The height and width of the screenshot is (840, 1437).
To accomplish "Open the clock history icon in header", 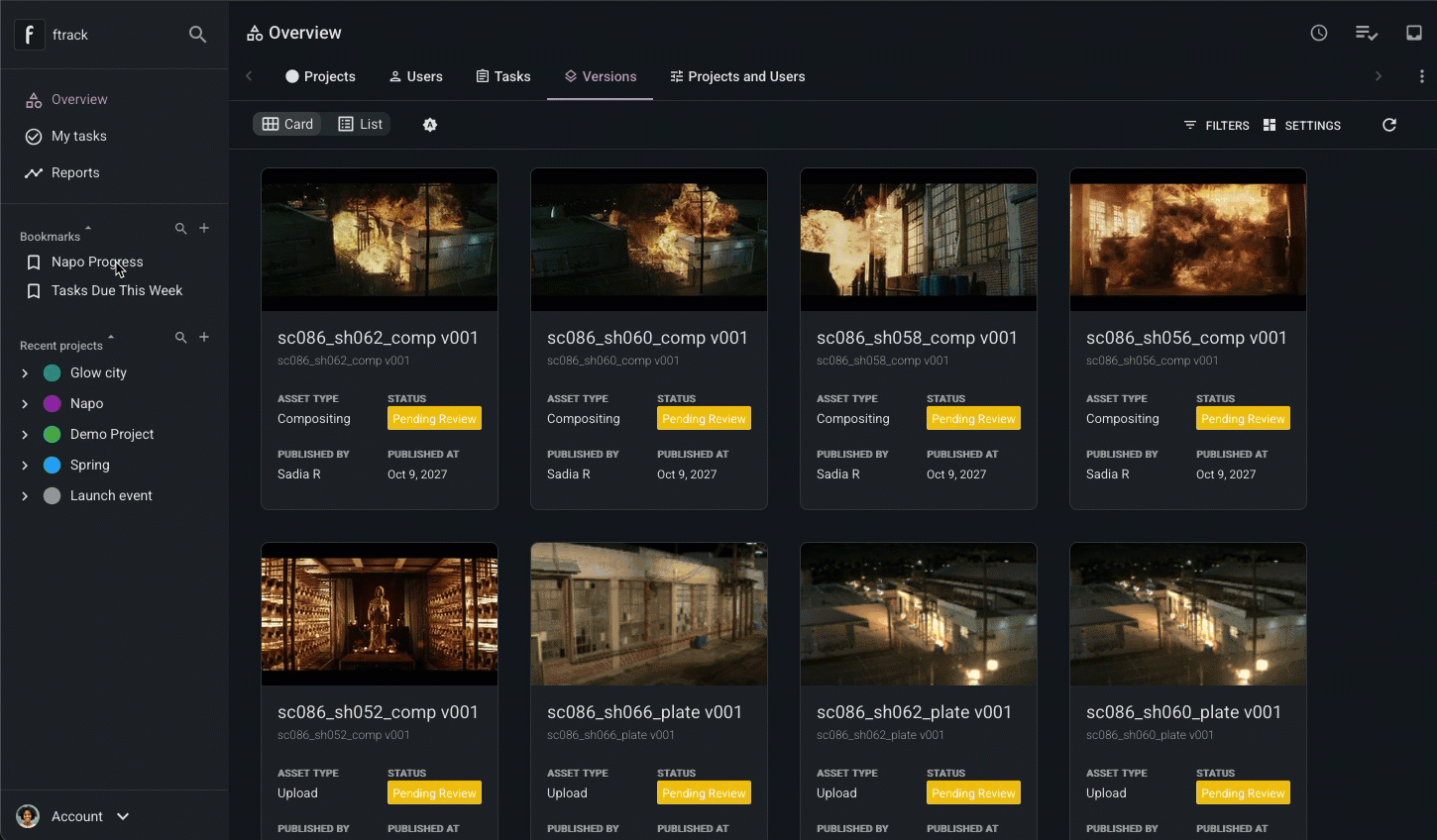I will pos(1319,33).
